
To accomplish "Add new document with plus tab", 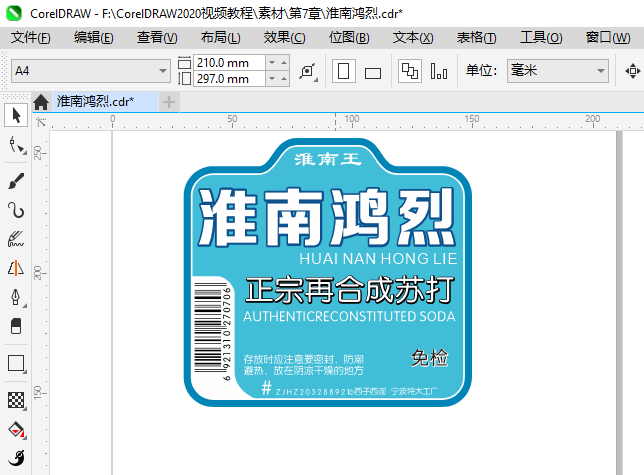I will (x=169, y=102).
